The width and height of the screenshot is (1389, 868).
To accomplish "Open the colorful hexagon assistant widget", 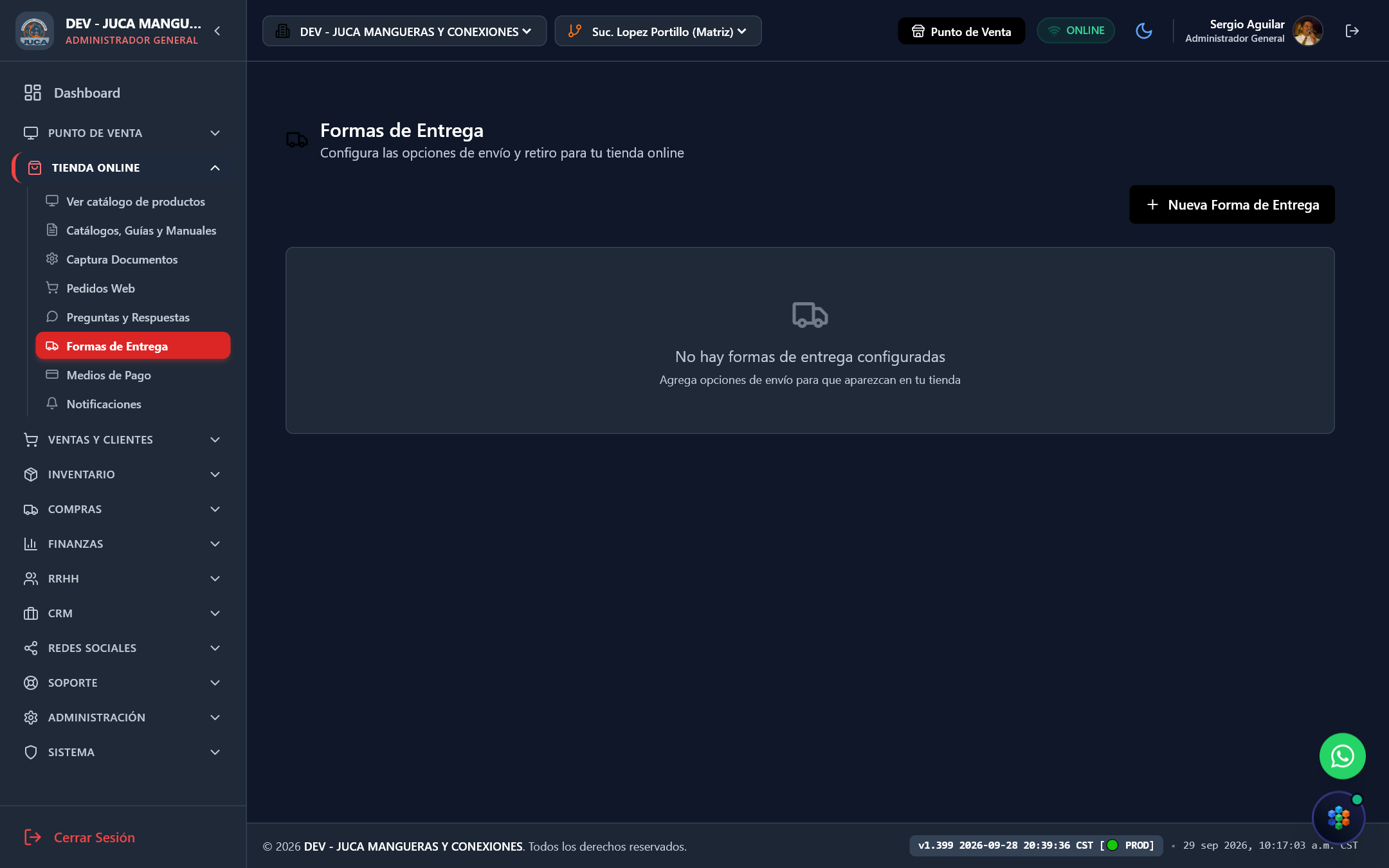I will [1338, 818].
